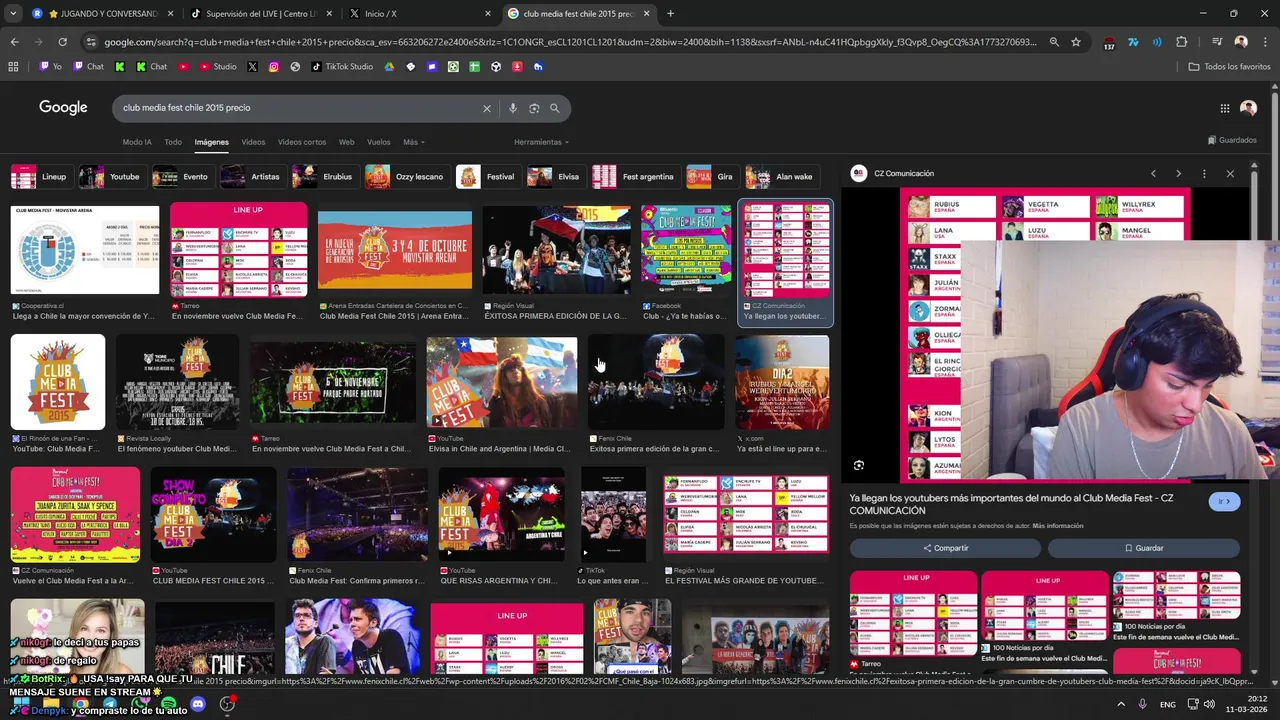Open the Chrome profile avatar
This screenshot has width=1280, height=720.
(1241, 42)
